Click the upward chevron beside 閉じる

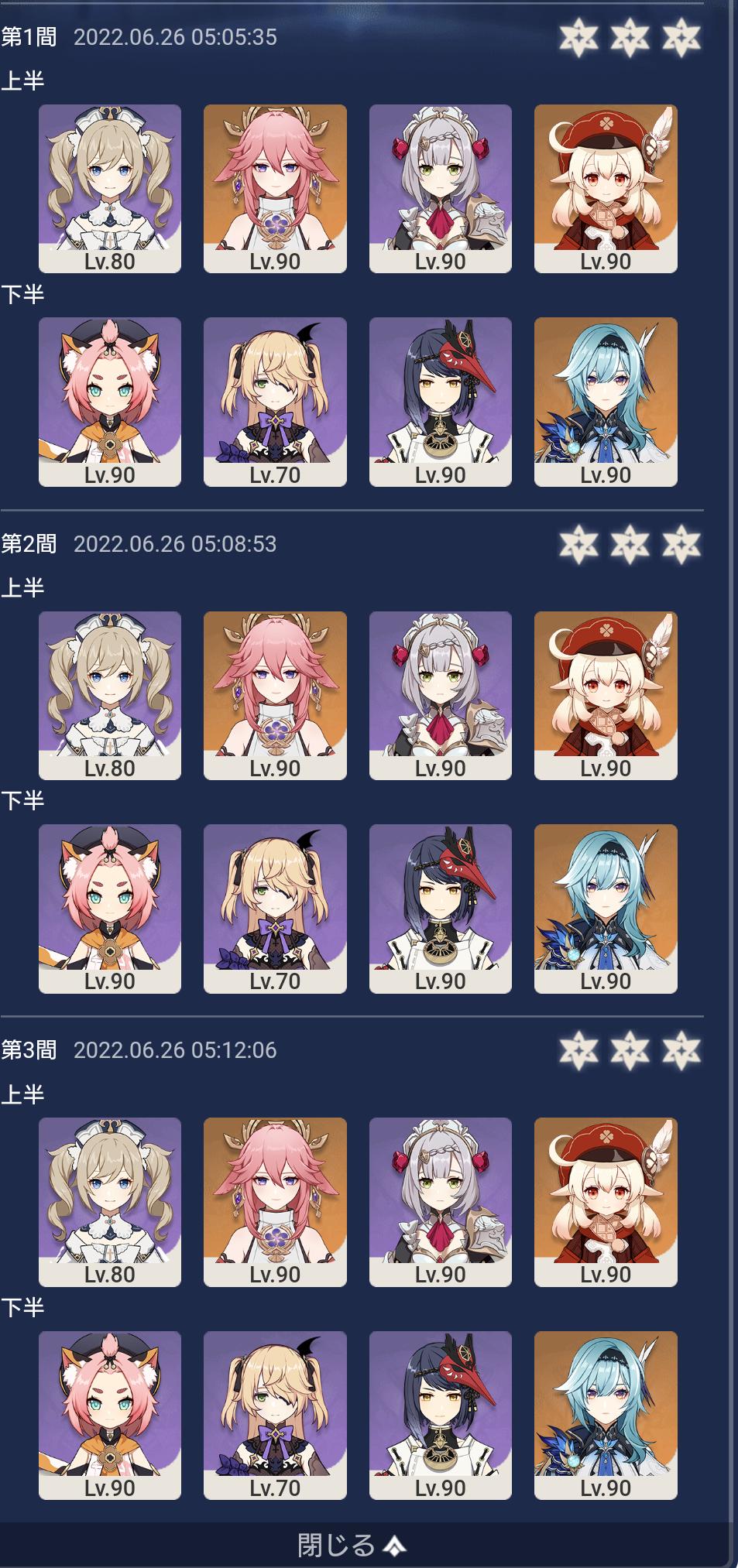pos(394,1546)
